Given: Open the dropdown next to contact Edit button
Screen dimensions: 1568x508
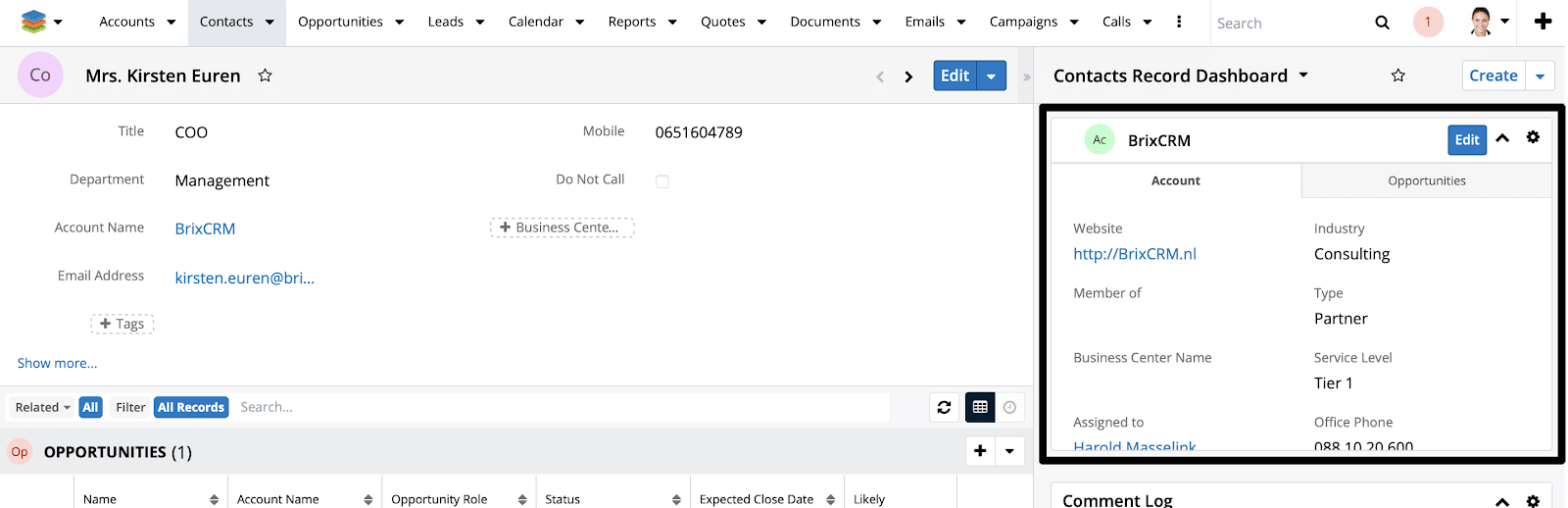Looking at the screenshot, I should tap(992, 76).
